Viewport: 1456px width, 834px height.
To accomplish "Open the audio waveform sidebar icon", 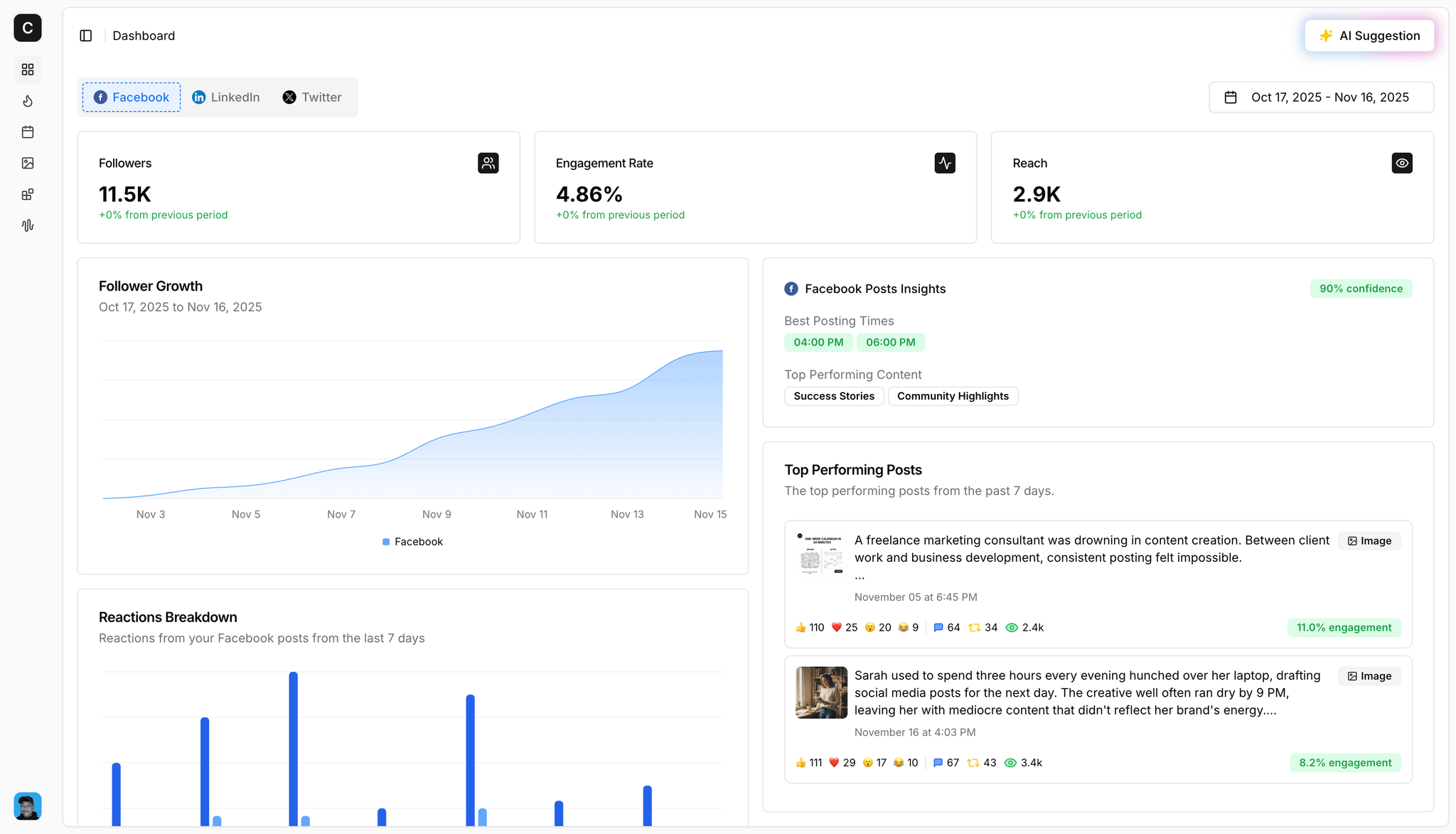I will pos(27,225).
